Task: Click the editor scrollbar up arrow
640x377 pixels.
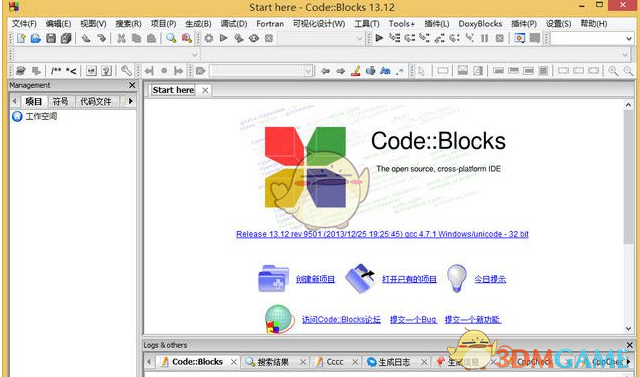Action: (629, 104)
